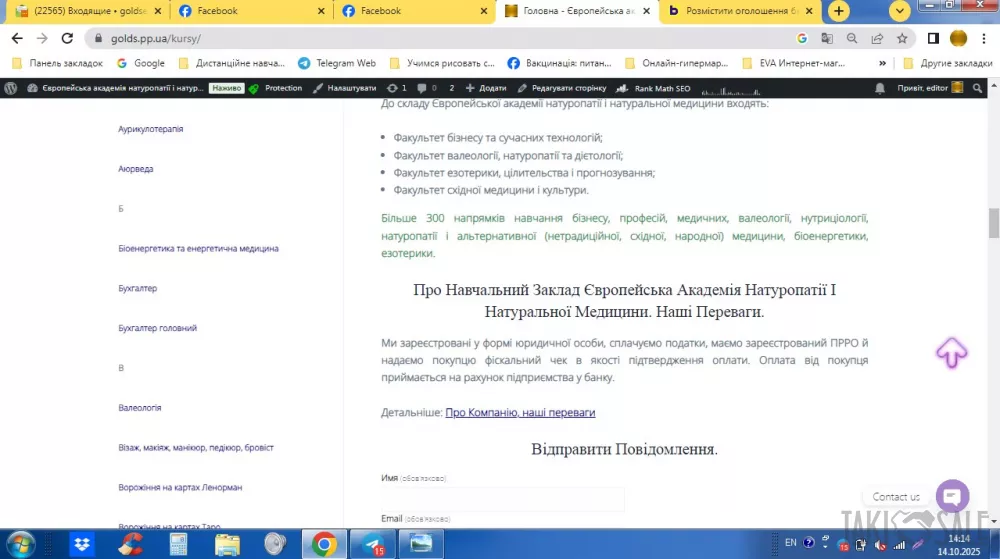Screen dimensions: 1000x559
Task: Open the Contact us chat bubble
Action: (952, 496)
